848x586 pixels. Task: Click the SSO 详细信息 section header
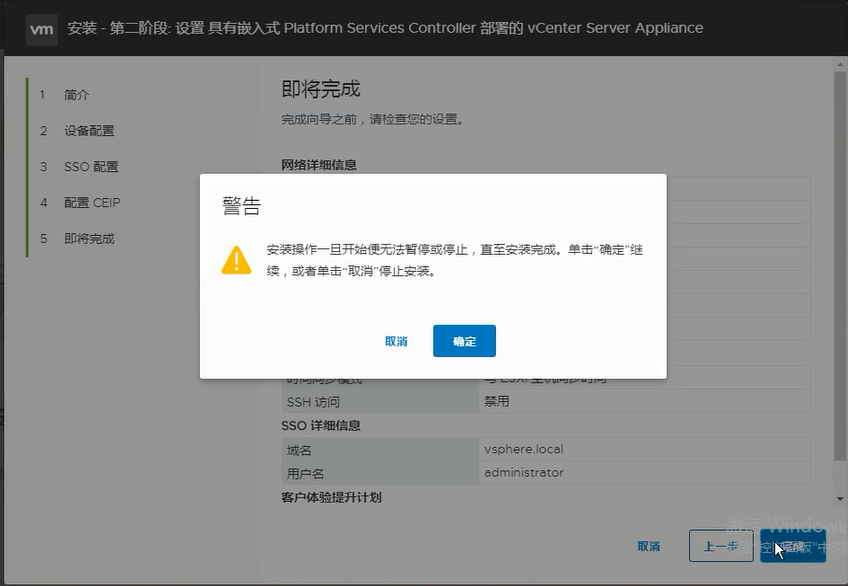pyautogui.click(x=321, y=425)
